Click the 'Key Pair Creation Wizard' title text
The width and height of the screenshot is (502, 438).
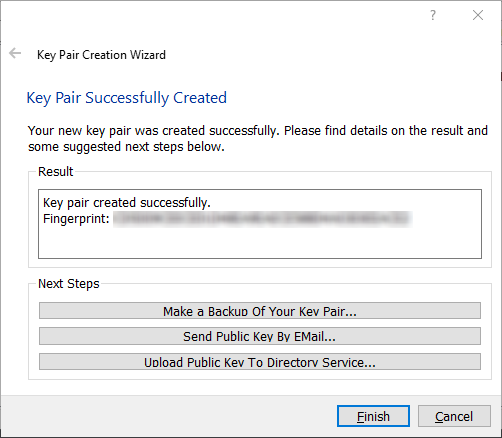pyautogui.click(x=101, y=55)
